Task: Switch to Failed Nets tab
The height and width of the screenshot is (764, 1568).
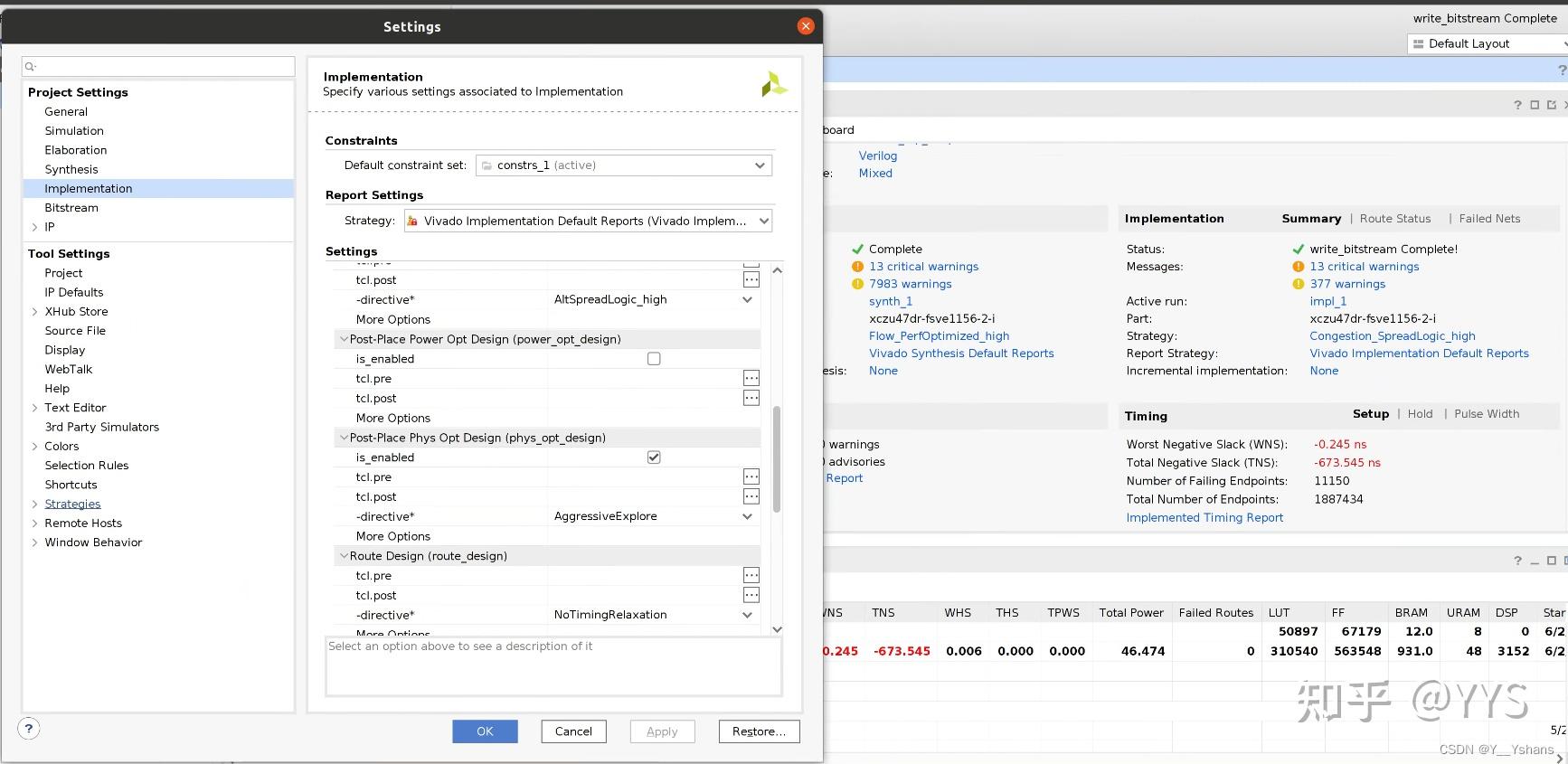Action: (x=1489, y=219)
